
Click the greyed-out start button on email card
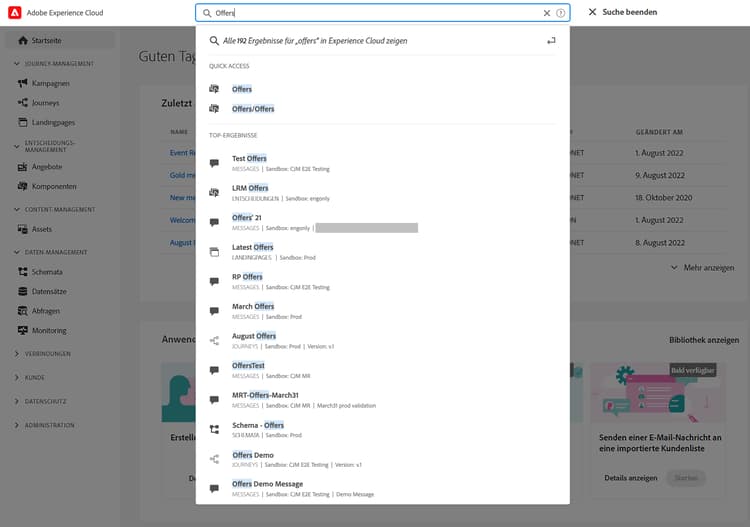[x=686, y=478]
